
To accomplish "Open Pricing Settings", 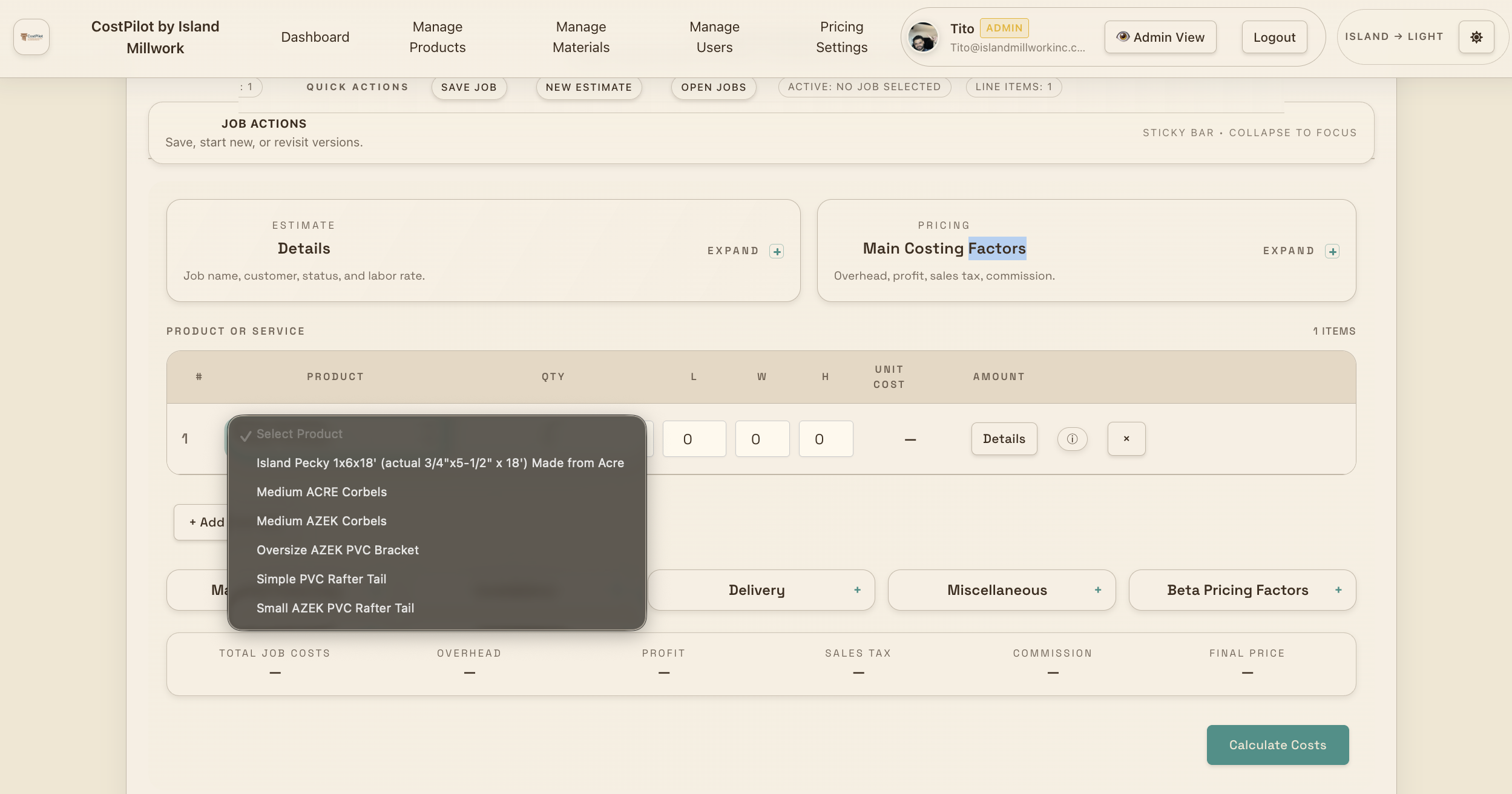I will click(x=842, y=37).
